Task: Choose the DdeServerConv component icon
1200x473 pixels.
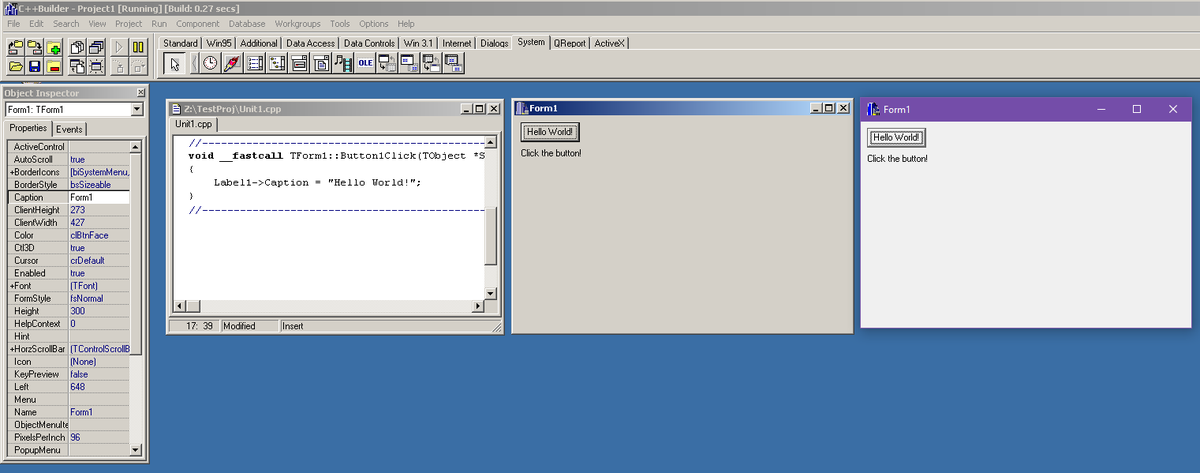Action: [x=431, y=63]
